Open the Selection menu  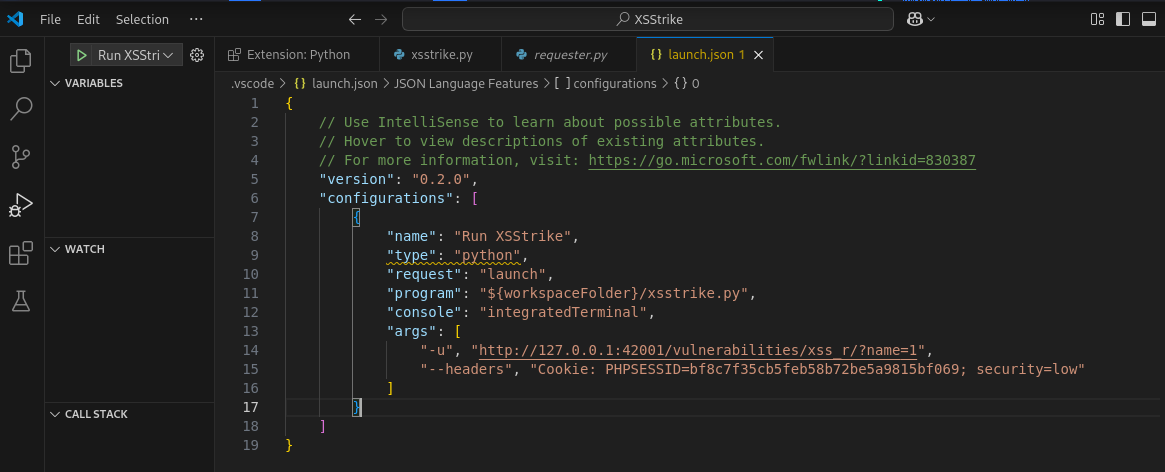[x=142, y=19]
